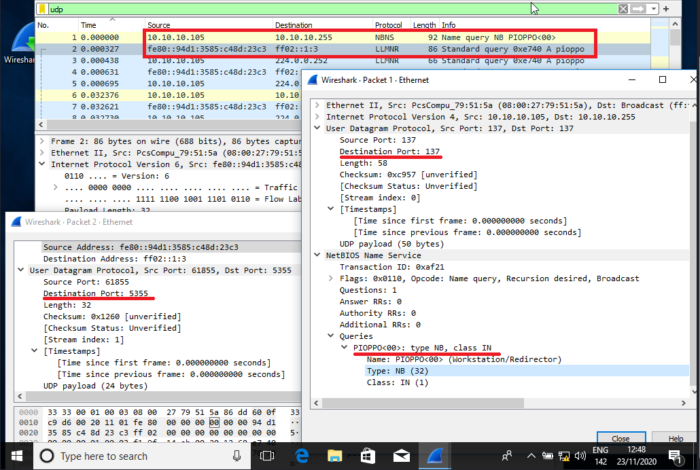The image size is (700, 470).
Task: Clear the udp display filter
Action: point(623,9)
